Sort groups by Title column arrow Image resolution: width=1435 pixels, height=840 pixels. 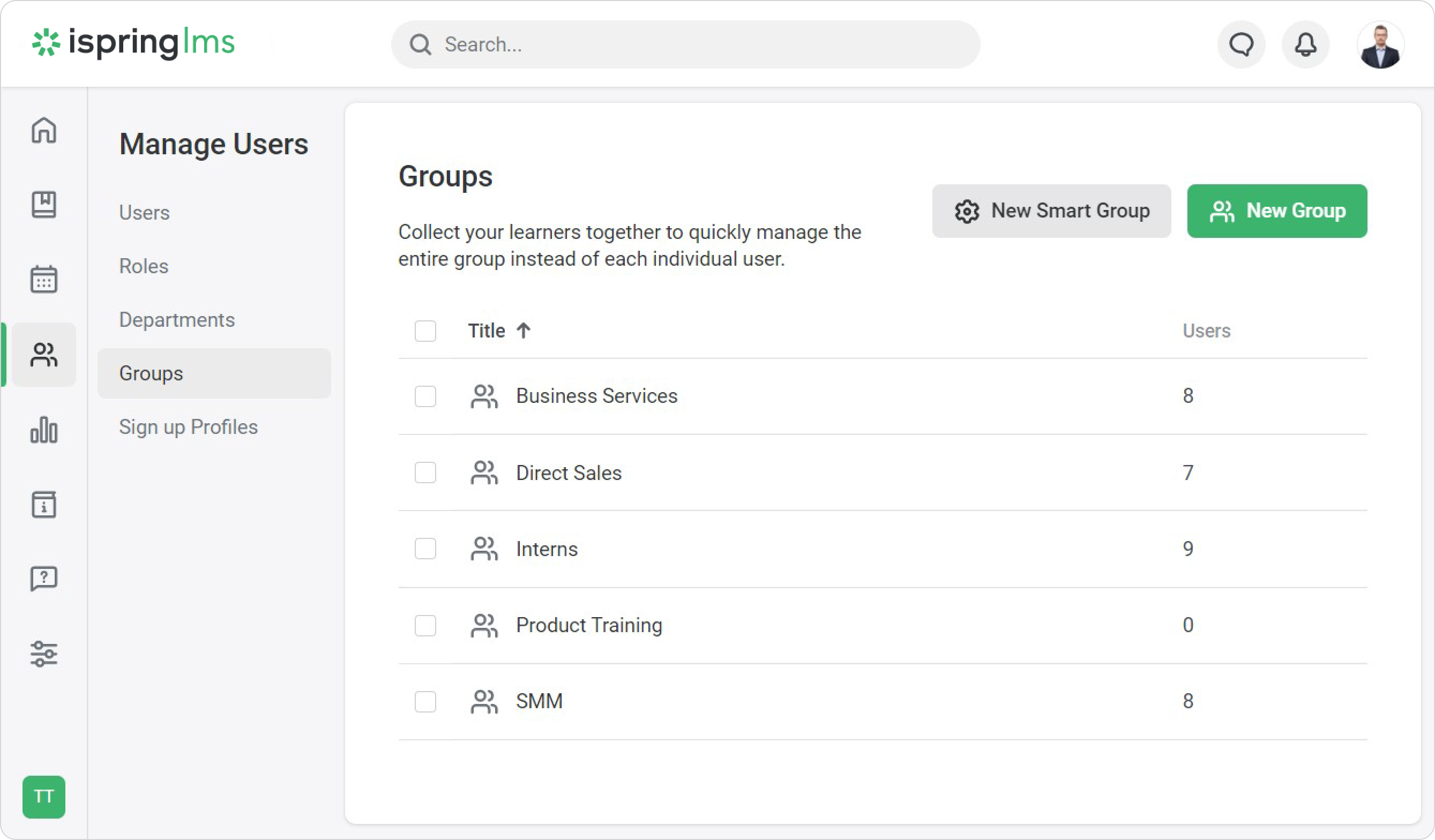tap(524, 331)
